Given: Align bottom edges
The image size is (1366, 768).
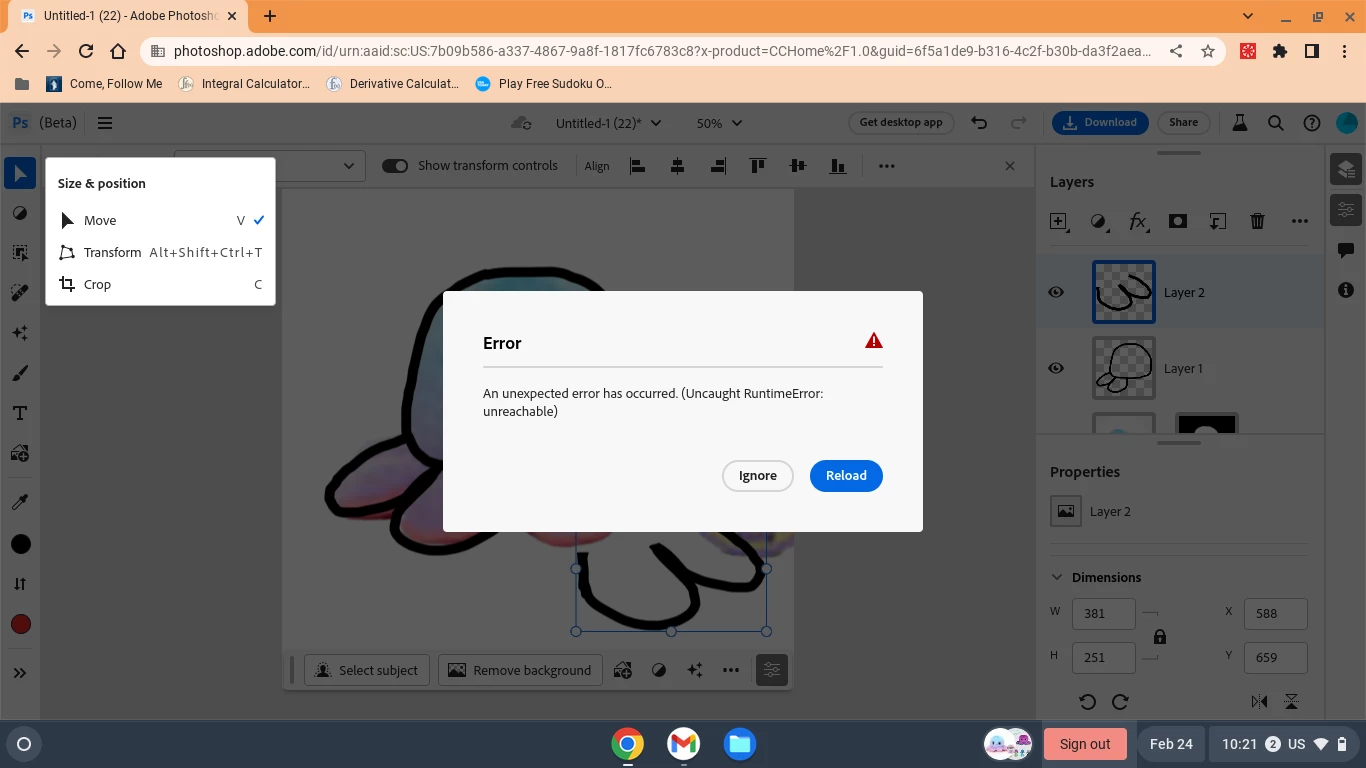Looking at the screenshot, I should coord(838,166).
